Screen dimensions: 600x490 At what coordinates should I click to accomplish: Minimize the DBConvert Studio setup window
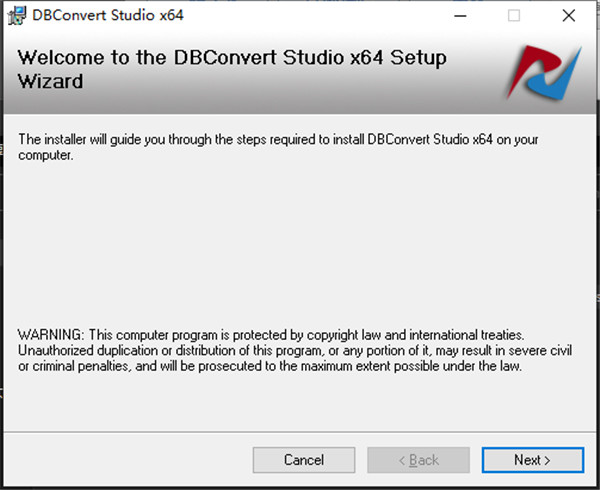tap(460, 16)
